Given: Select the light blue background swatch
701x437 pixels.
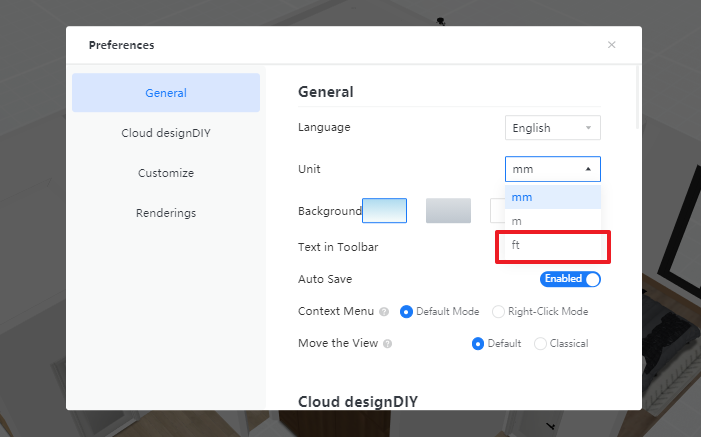Looking at the screenshot, I should point(385,211).
